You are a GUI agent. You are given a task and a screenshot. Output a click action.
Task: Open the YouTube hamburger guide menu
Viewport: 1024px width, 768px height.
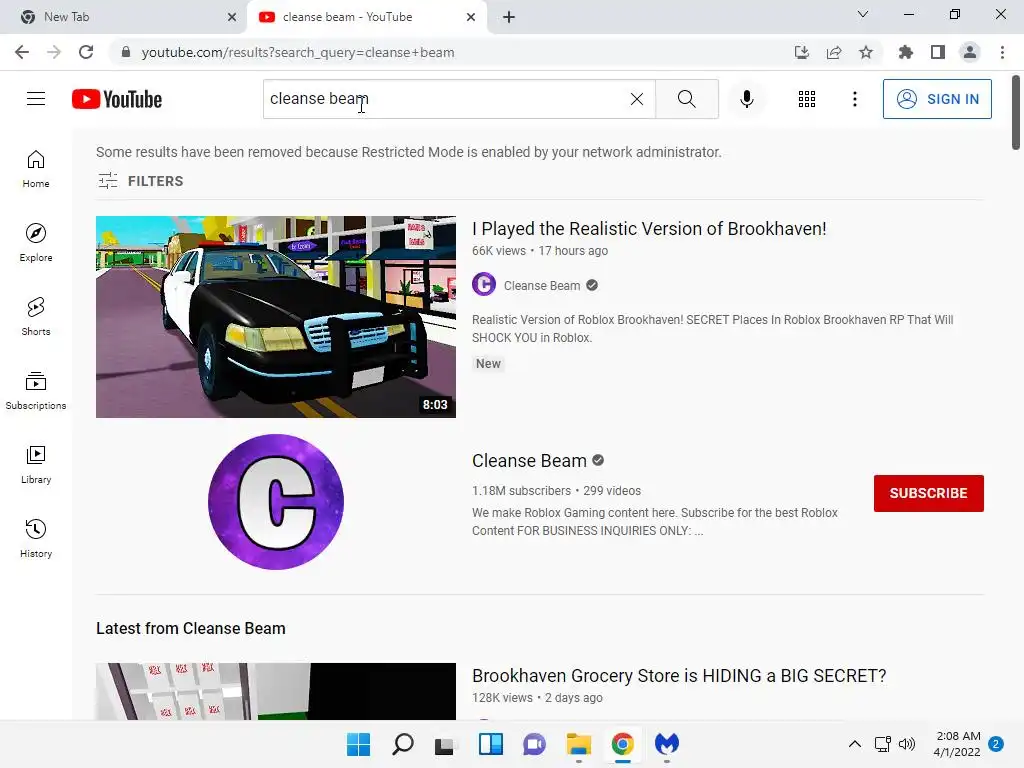click(x=36, y=99)
